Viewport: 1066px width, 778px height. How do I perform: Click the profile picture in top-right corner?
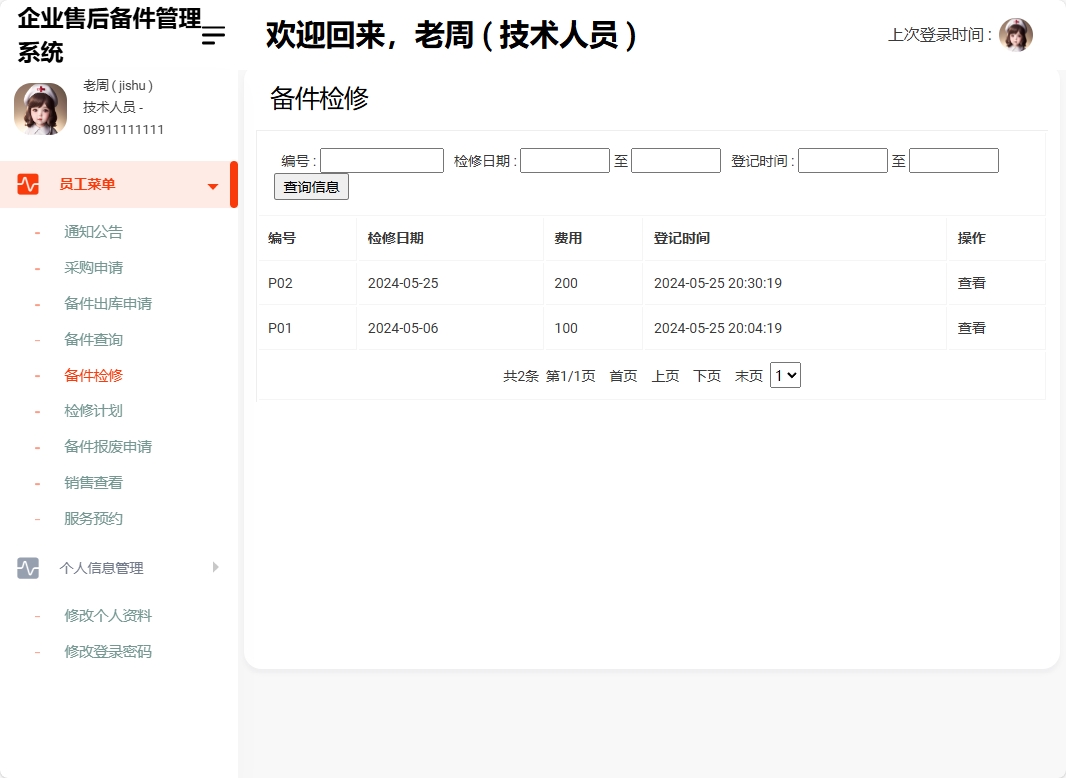coord(1017,34)
